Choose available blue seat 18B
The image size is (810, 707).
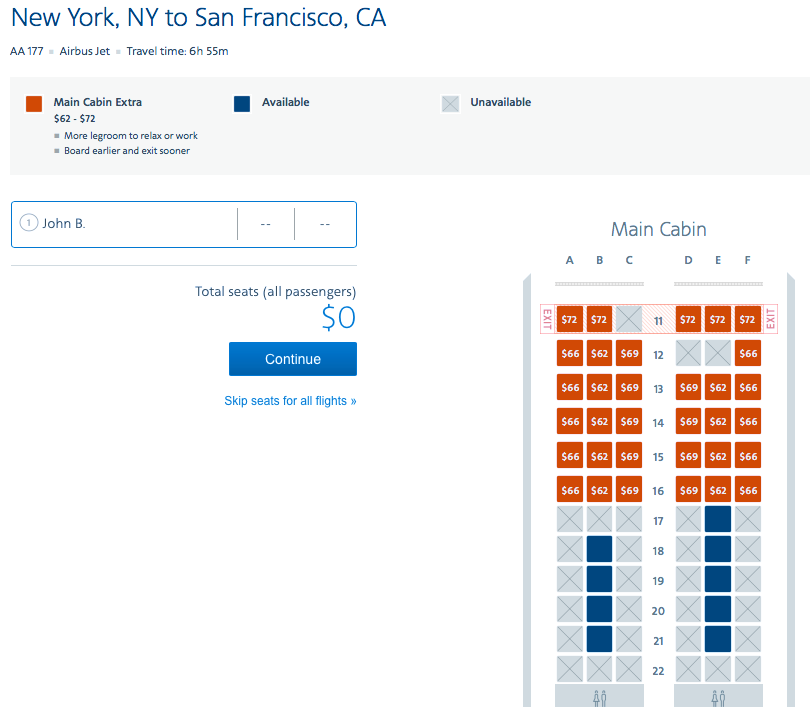599,549
